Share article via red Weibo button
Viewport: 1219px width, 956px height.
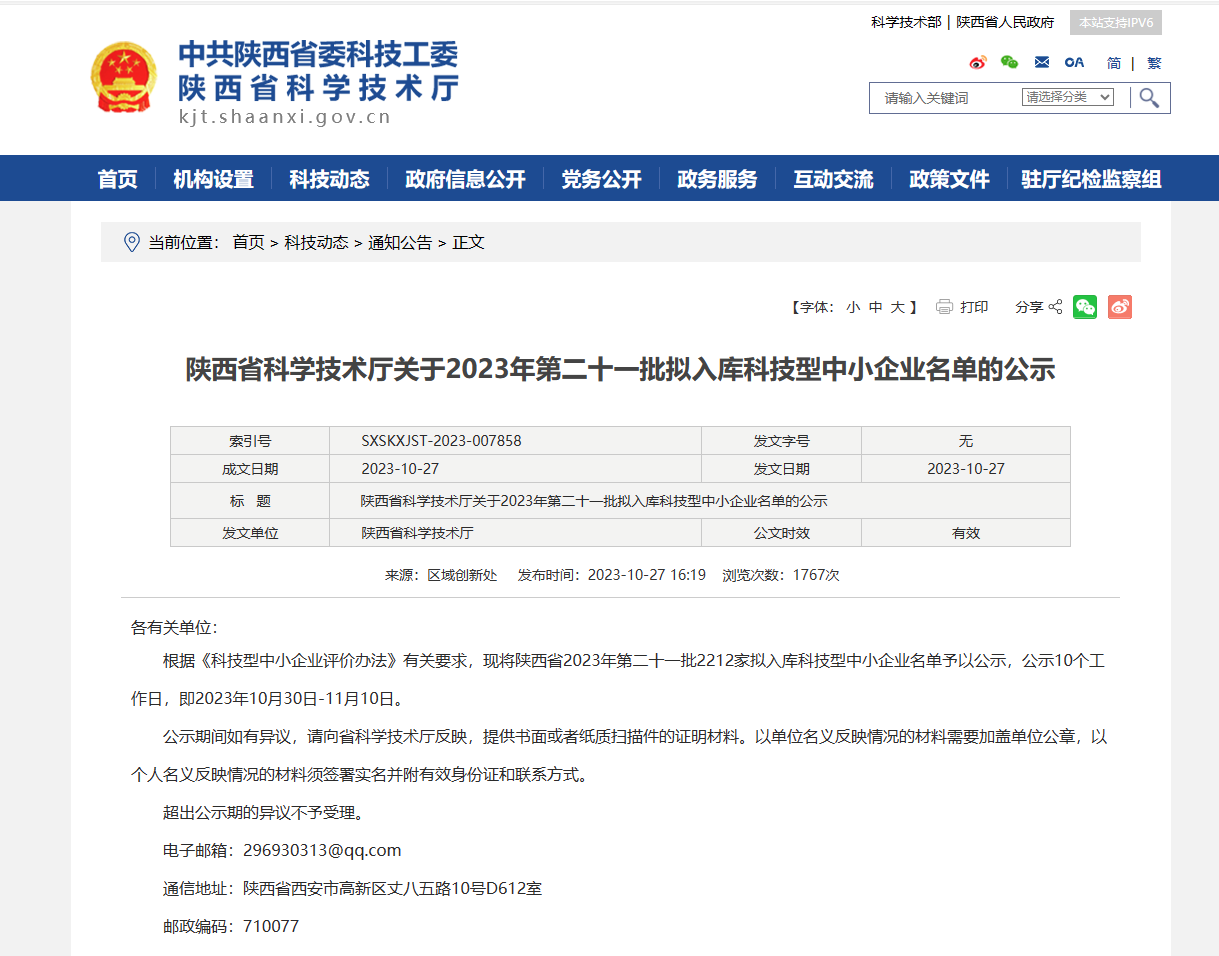pos(1120,307)
